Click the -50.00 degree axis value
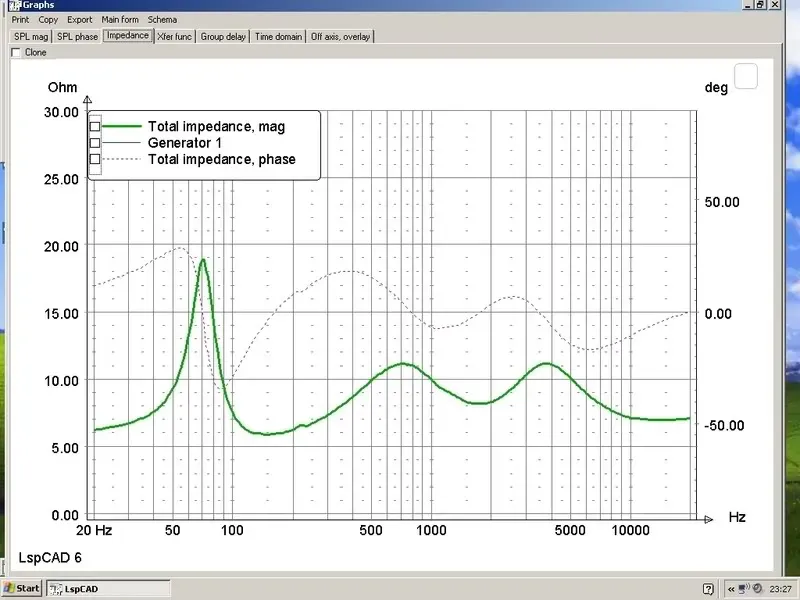 [724, 426]
